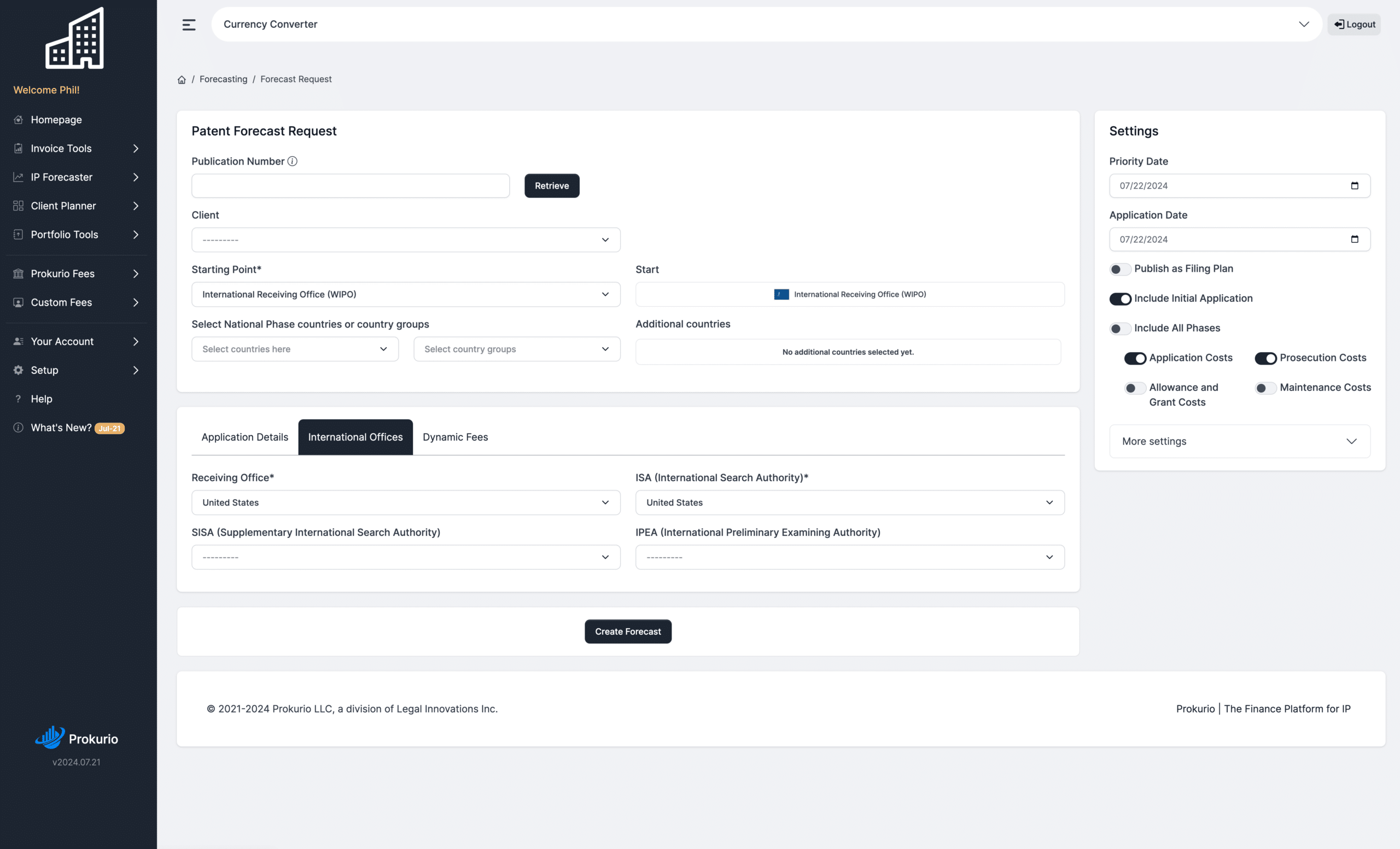Click the Custom Fees icon
Image resolution: width=1400 pixels, height=849 pixels.
pyautogui.click(x=18, y=302)
